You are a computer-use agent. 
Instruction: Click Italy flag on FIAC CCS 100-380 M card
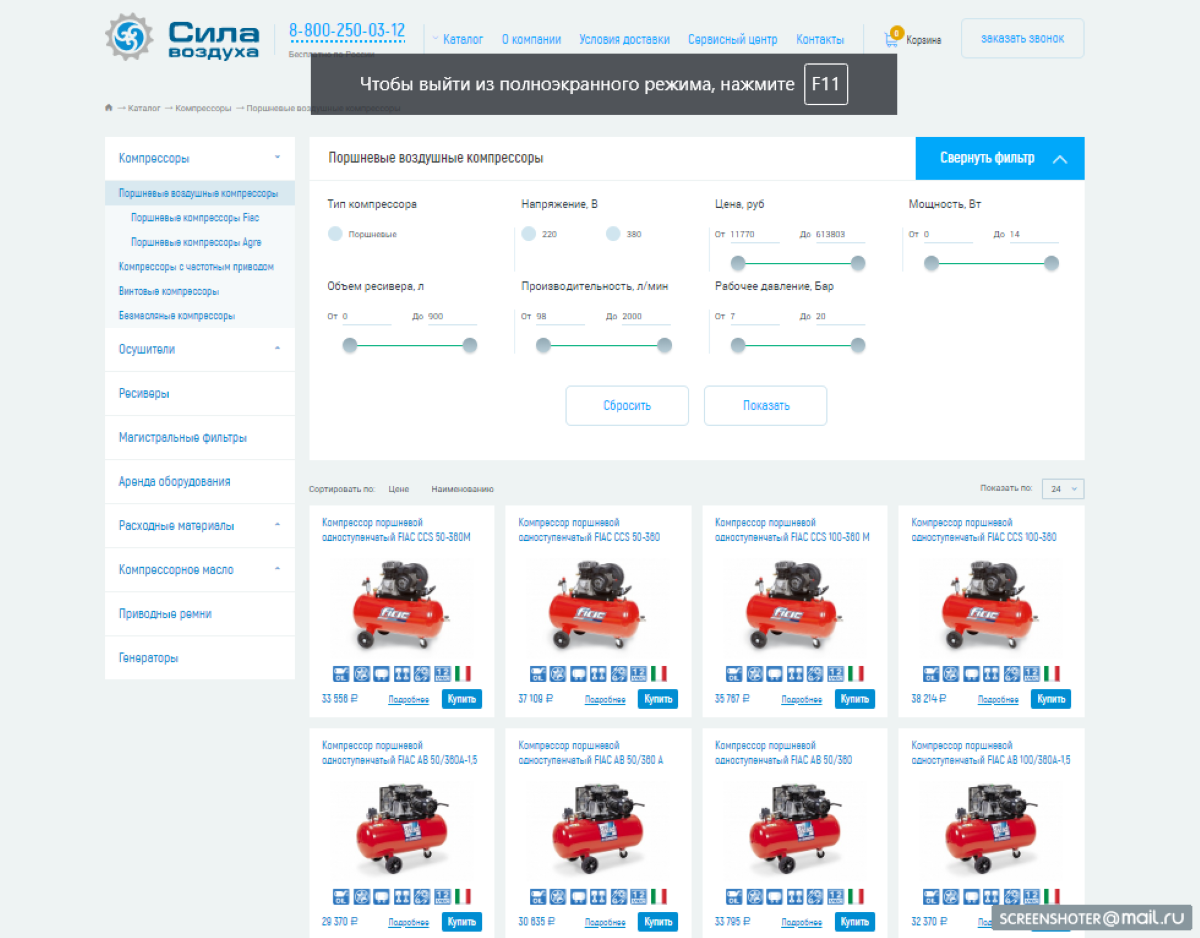click(856, 674)
